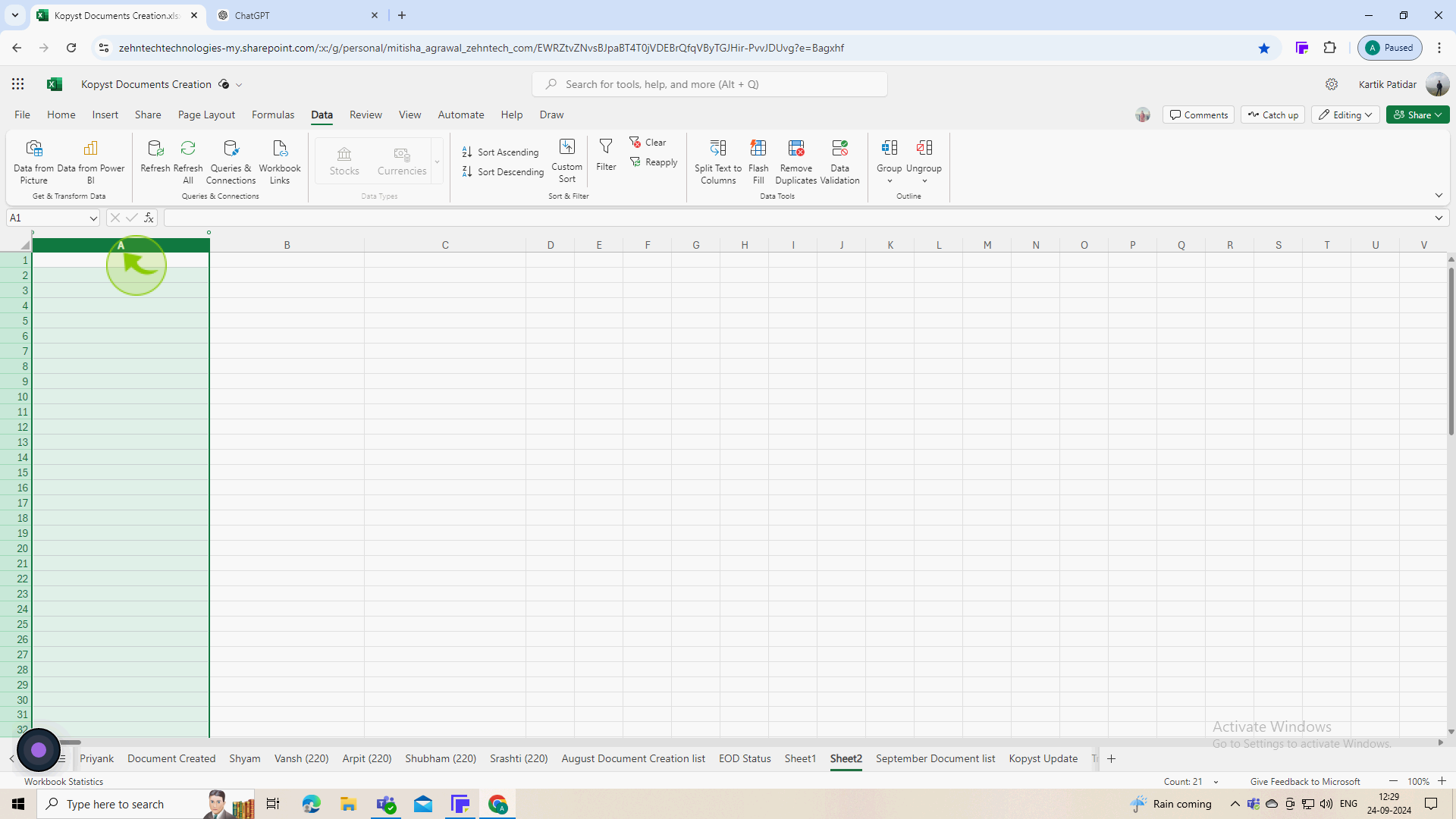The image size is (1456, 819).
Task: Open the Comments pane
Action: click(x=1198, y=115)
